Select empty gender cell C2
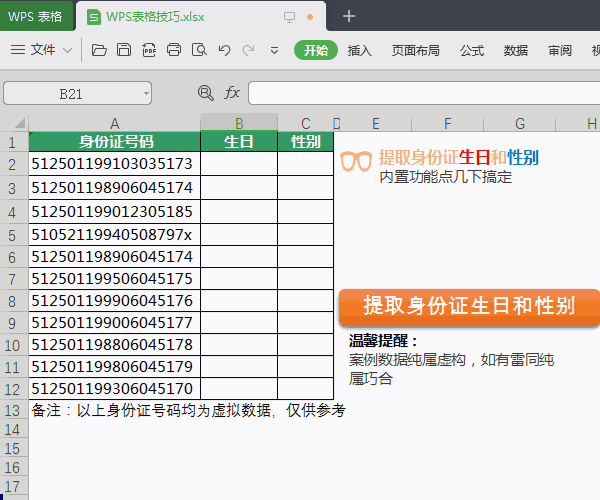Viewport: 600px width, 500px height. [305, 164]
